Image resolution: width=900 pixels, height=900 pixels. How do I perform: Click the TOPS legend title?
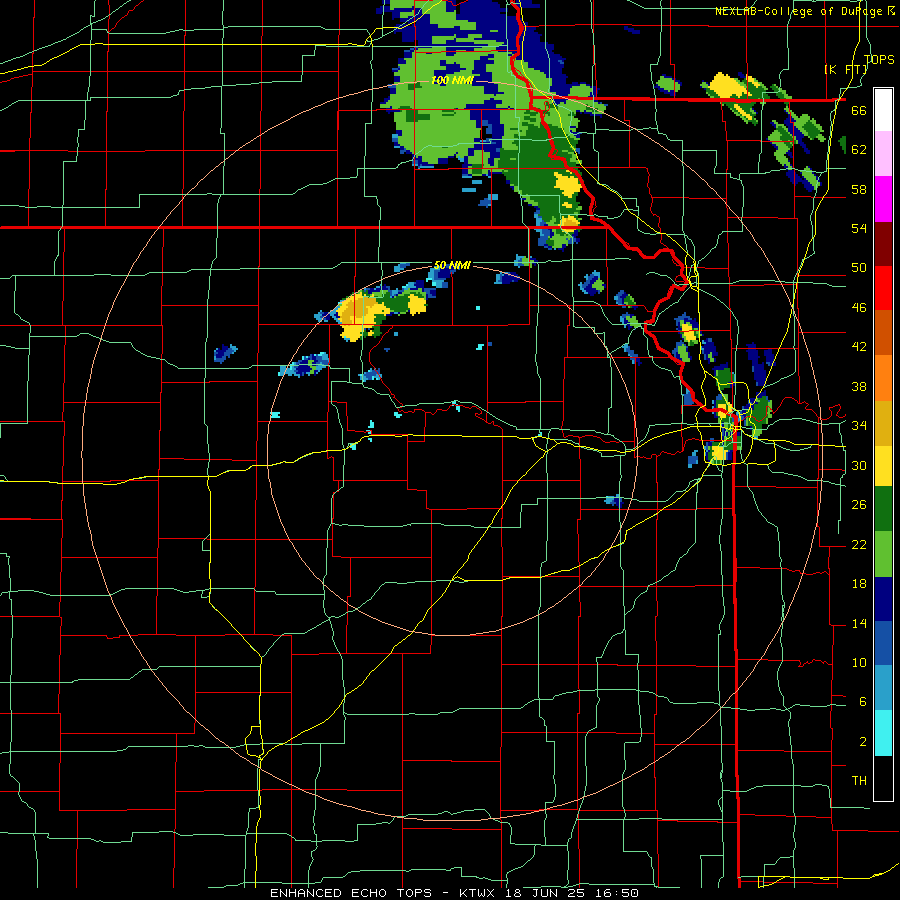pyautogui.click(x=879, y=59)
